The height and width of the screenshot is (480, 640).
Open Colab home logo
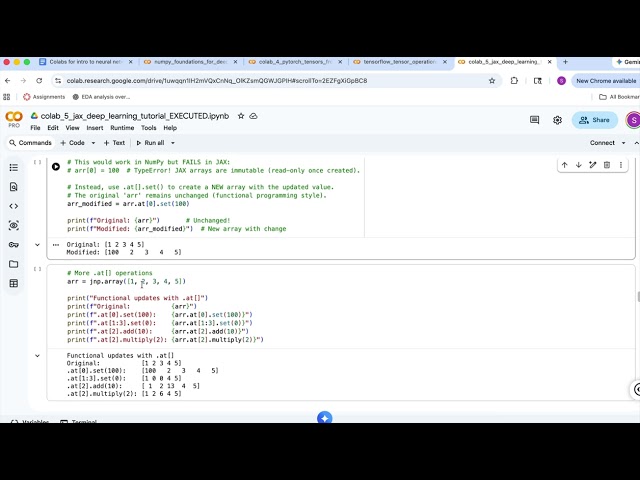(14, 116)
